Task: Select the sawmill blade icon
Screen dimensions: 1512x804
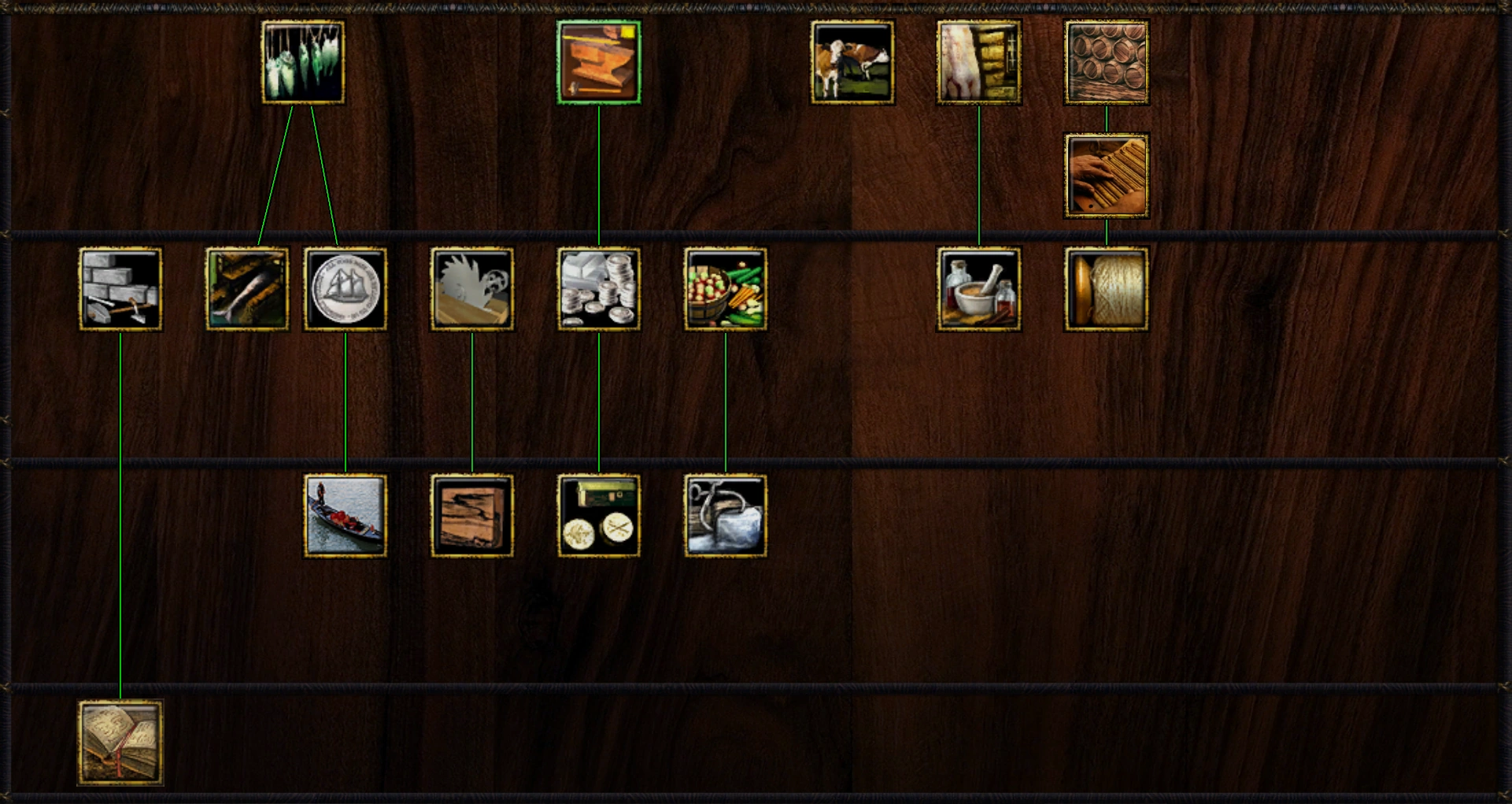Action: [x=472, y=289]
